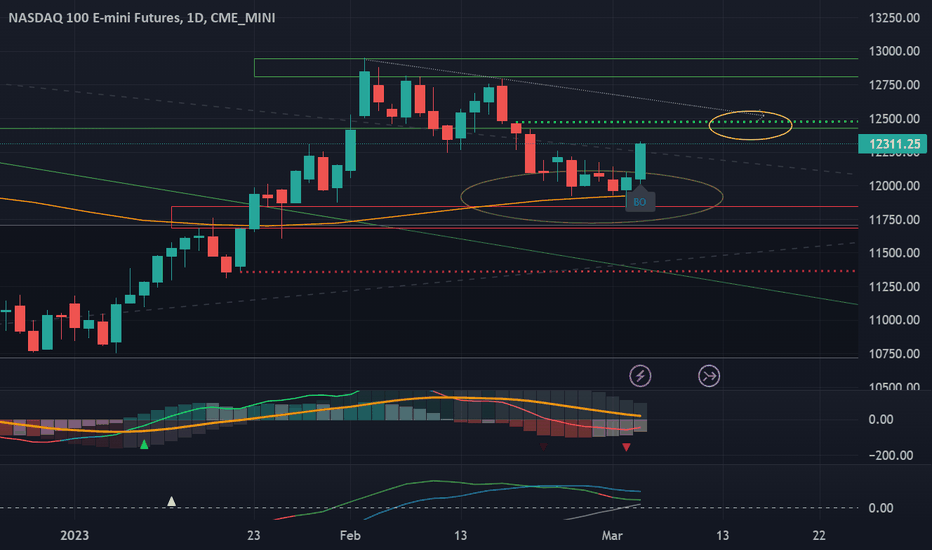Image resolution: width=932 pixels, height=550 pixels.
Task: Click the lightning bolt circle icon
Action: pyautogui.click(x=640, y=376)
